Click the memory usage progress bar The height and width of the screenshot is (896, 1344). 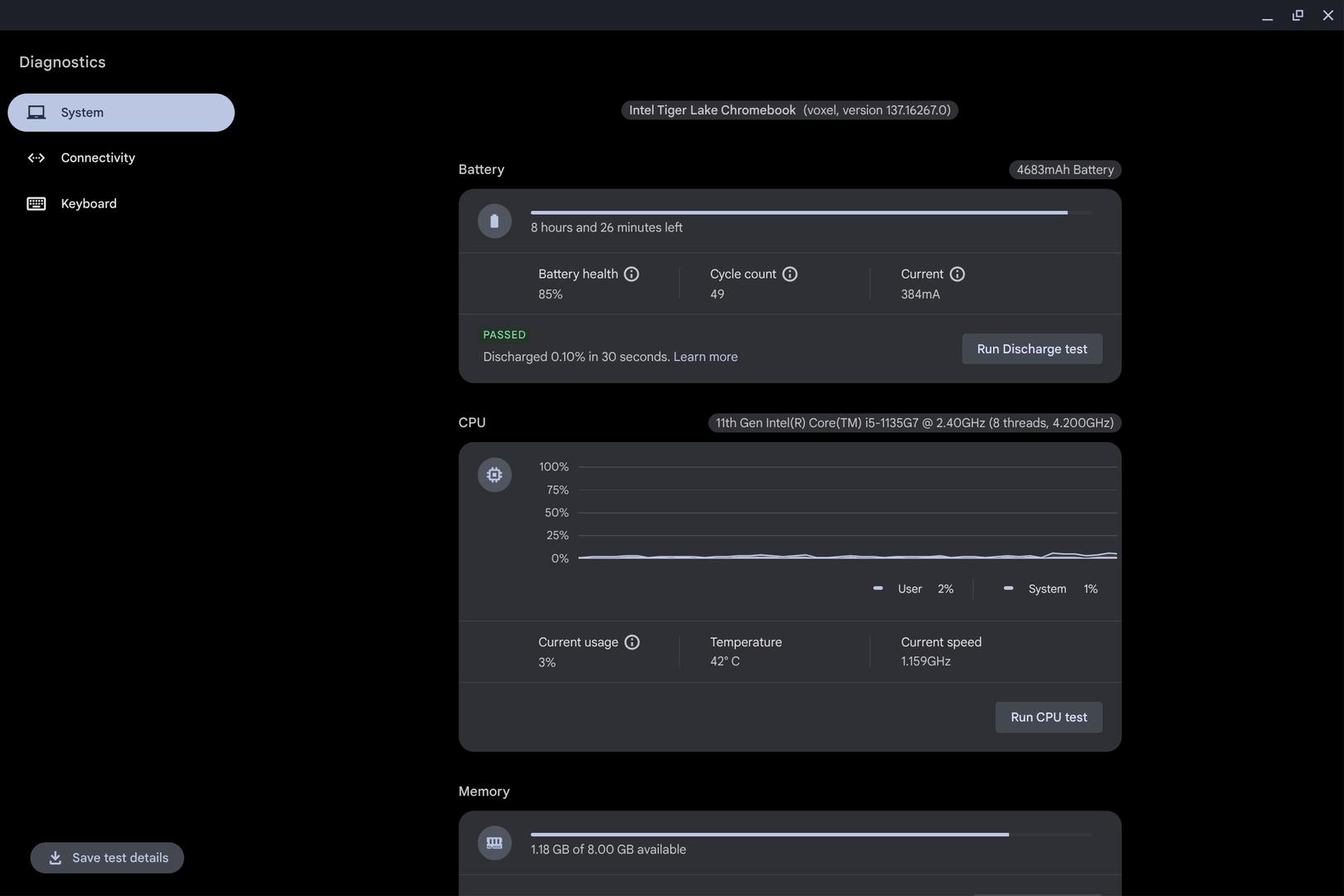tap(811, 834)
